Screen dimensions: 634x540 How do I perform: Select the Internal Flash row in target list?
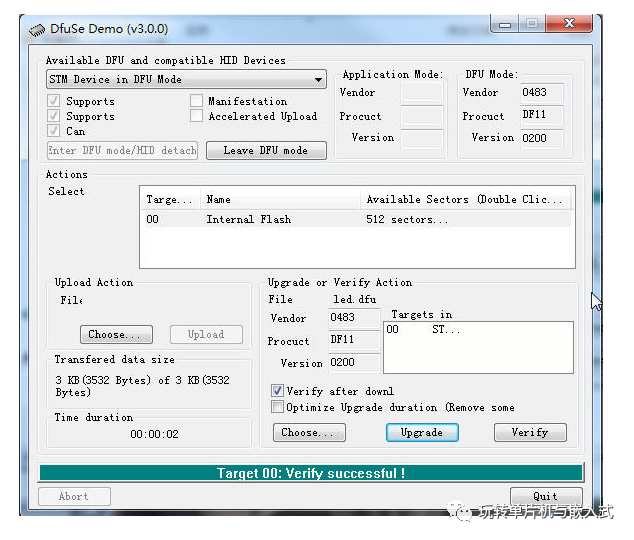[357, 219]
